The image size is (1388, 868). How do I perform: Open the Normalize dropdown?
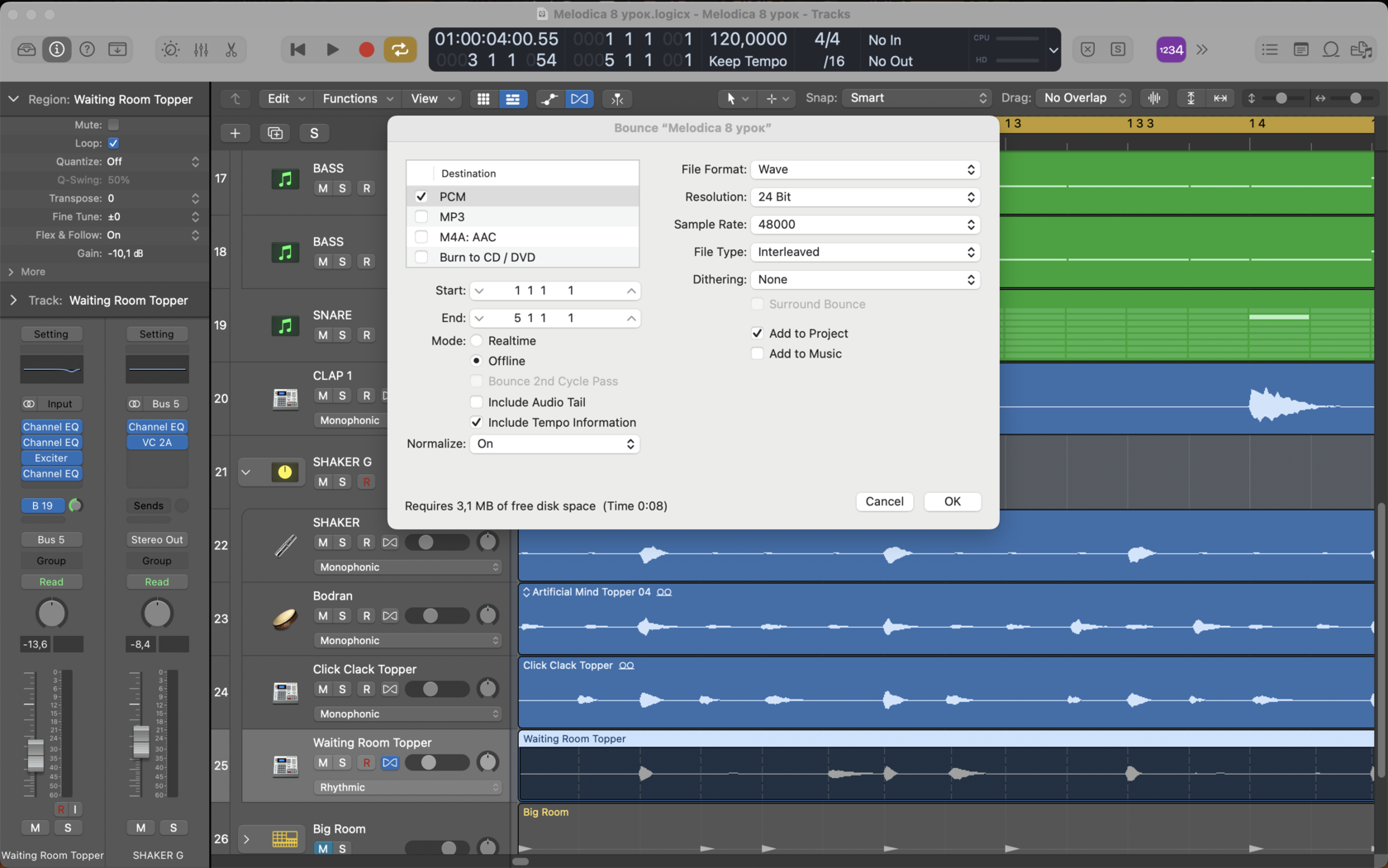(x=554, y=444)
